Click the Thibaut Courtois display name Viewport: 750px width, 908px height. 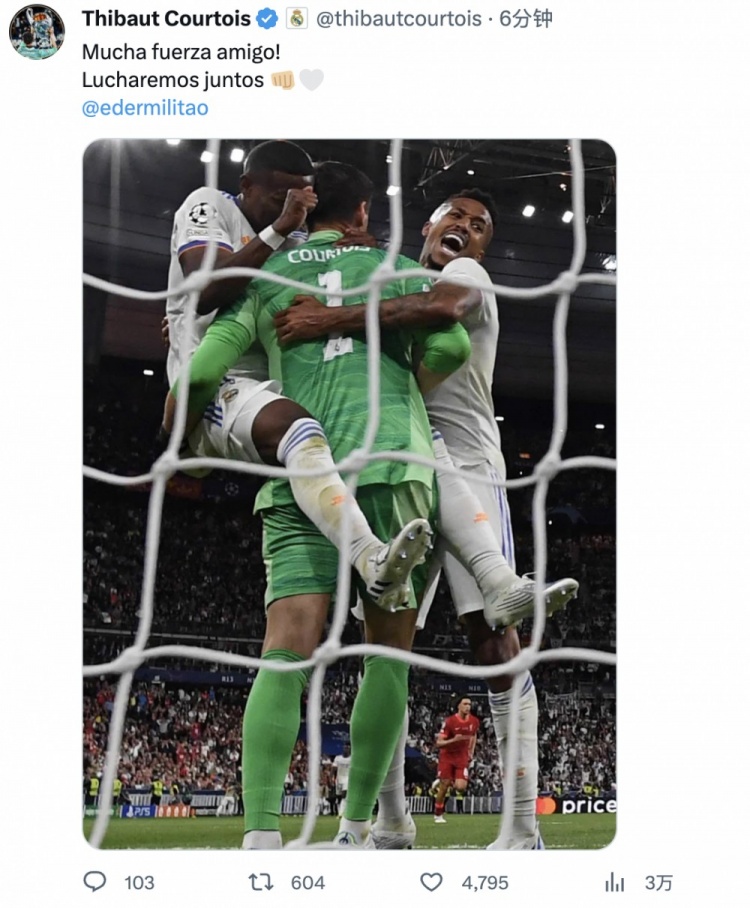(166, 19)
